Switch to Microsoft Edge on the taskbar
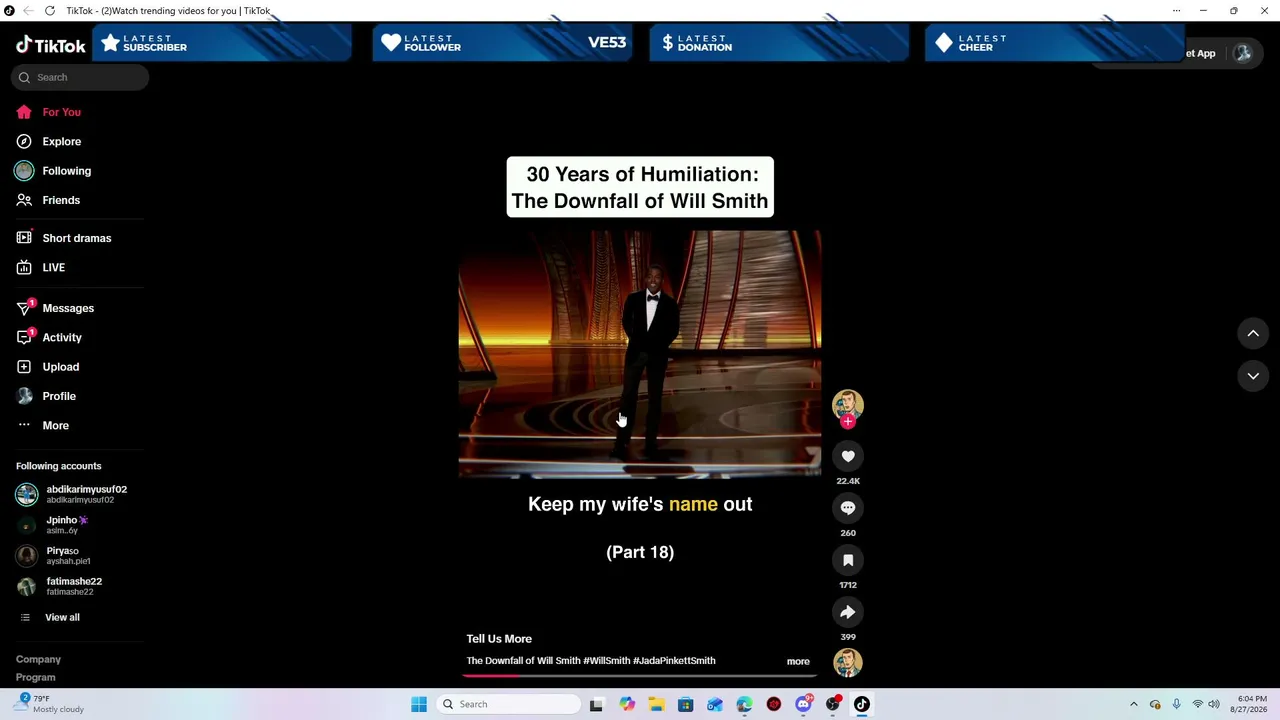This screenshot has height=720, width=1280. (x=744, y=704)
